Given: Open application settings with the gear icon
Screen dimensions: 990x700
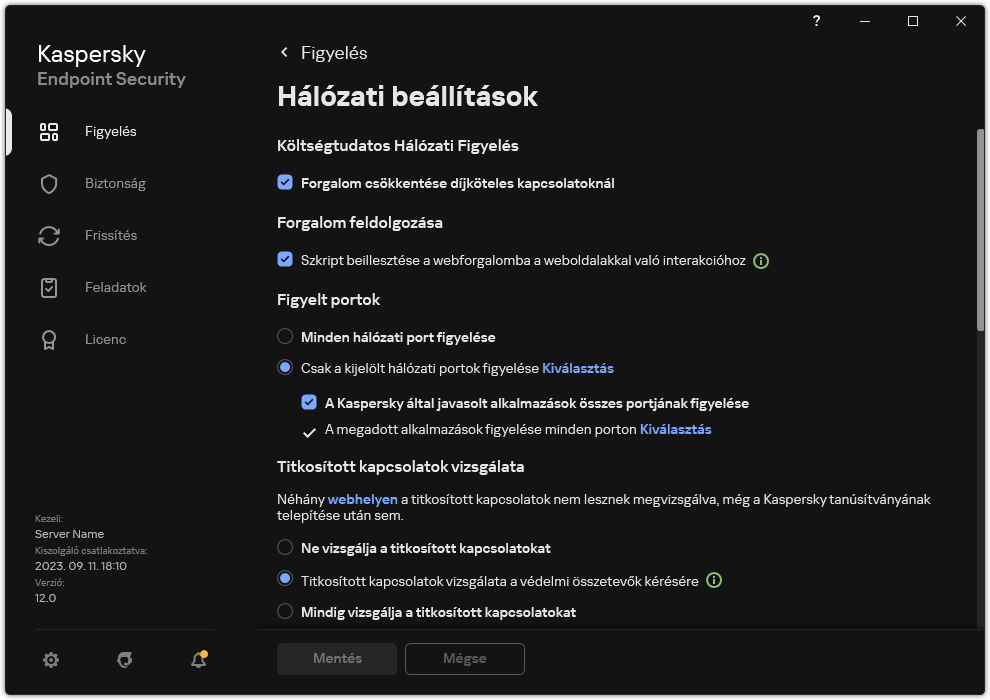Looking at the screenshot, I should (51, 660).
